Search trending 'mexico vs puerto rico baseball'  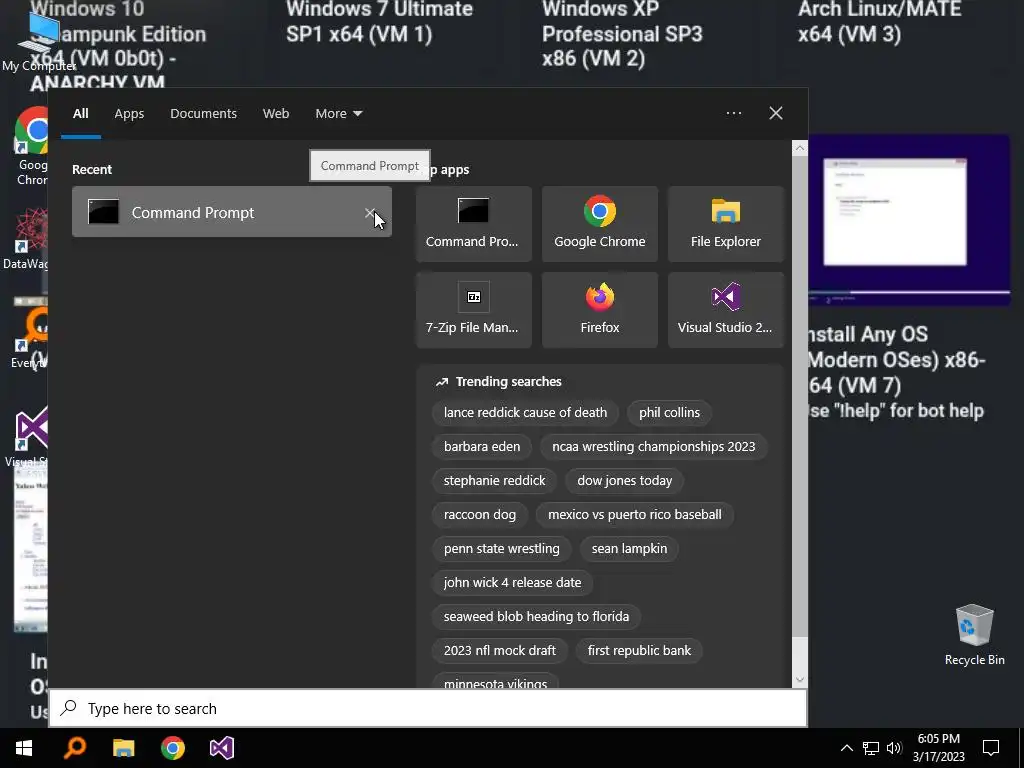click(x=635, y=515)
